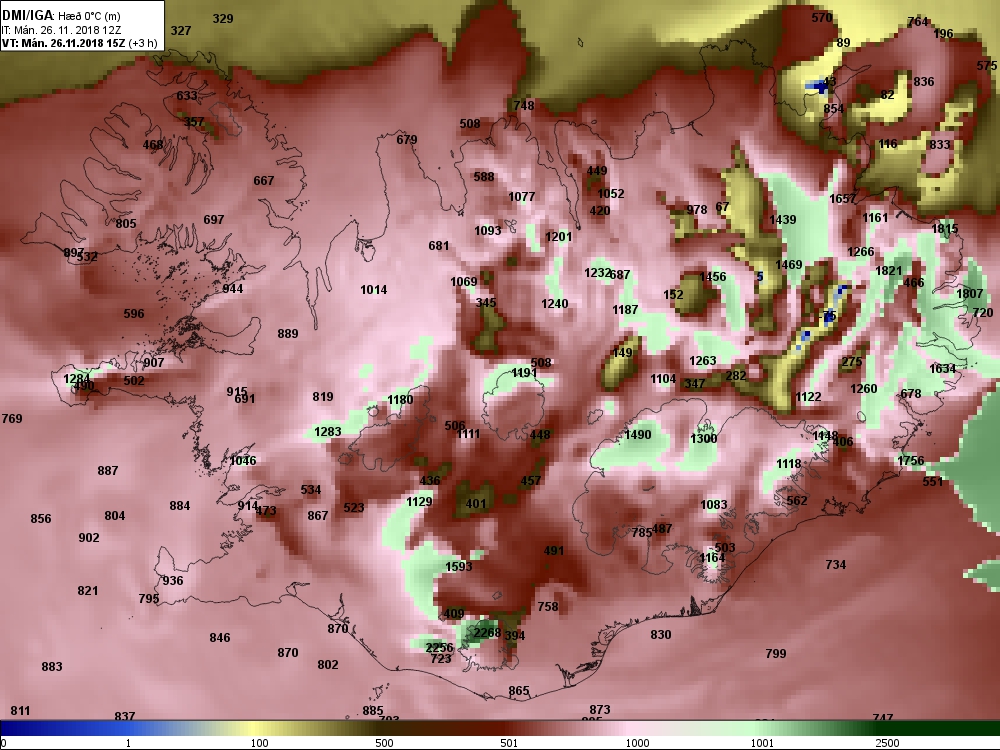Image resolution: width=1000 pixels, height=750 pixels.
Task: Pick the legend label '501'
Action: coord(509,743)
